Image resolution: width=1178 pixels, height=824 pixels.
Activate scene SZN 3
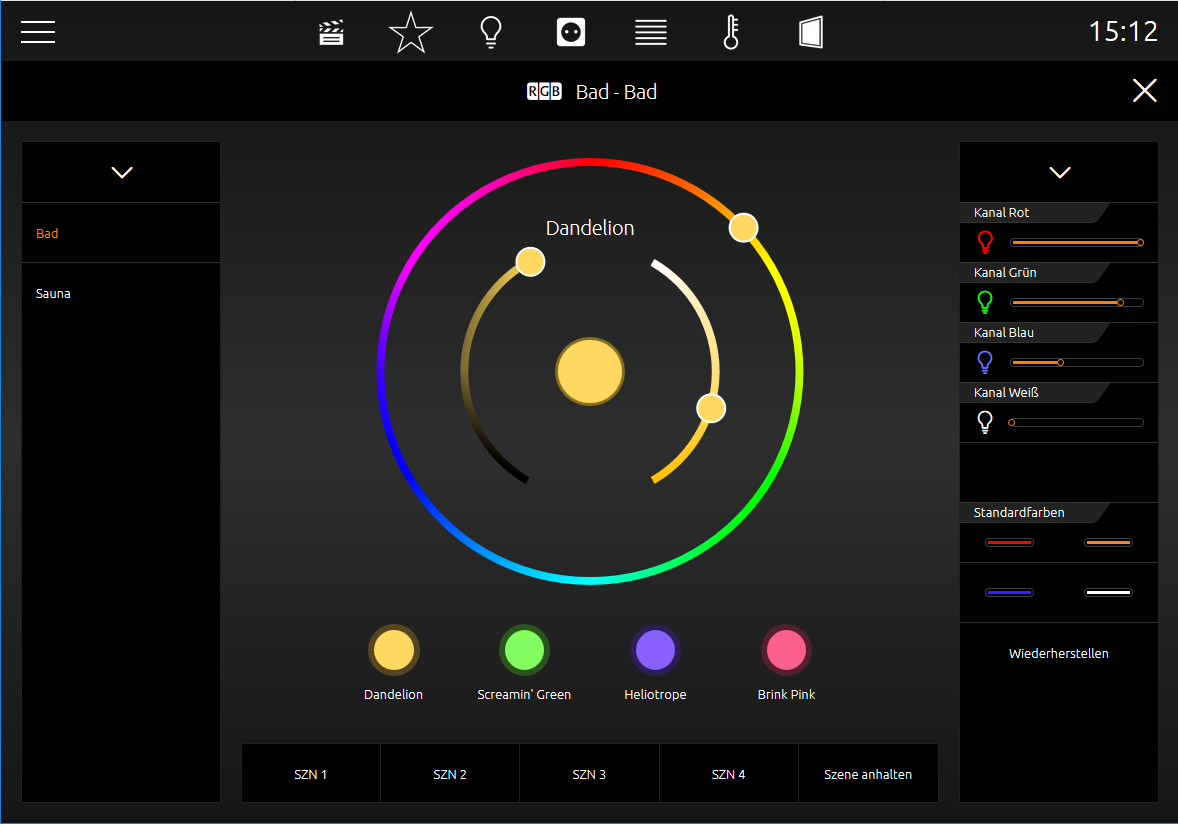[589, 774]
